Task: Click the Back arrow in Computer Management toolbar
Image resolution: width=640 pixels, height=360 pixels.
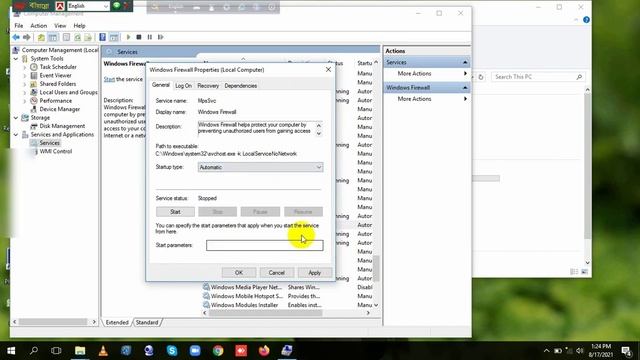Action: click(16, 37)
